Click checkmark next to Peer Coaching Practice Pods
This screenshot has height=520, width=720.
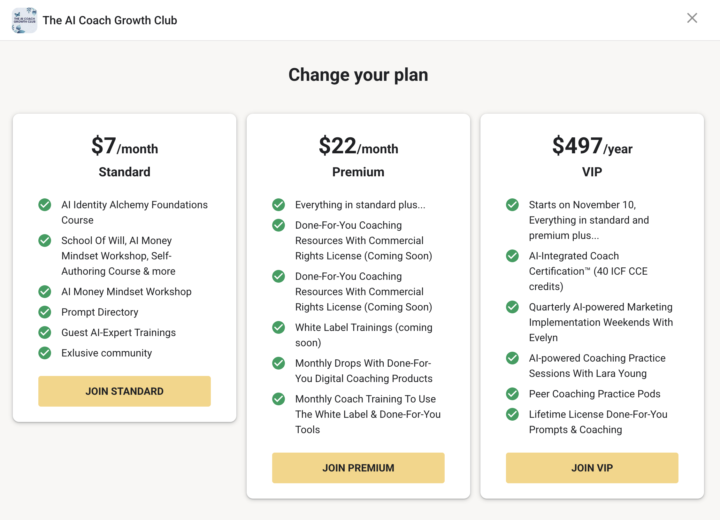tap(513, 394)
